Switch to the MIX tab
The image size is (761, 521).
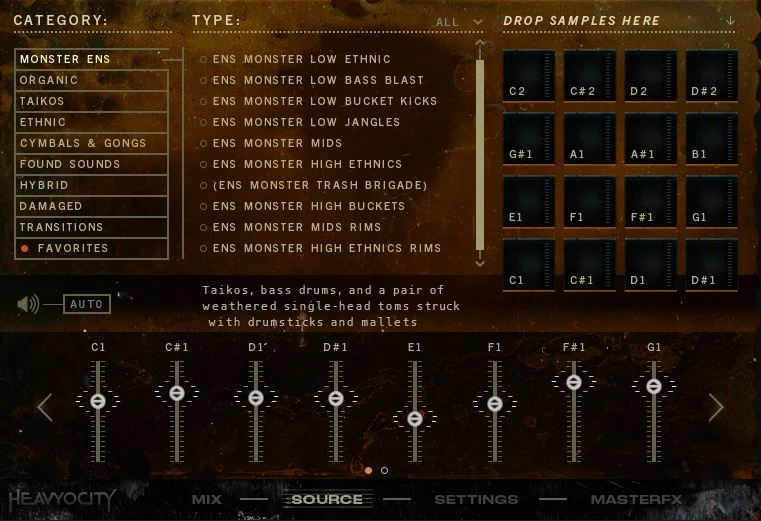[207, 499]
